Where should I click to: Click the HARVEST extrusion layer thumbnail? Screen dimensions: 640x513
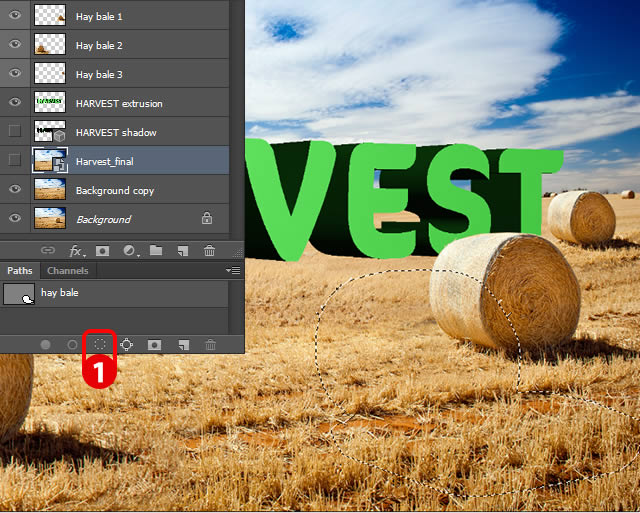(50, 102)
